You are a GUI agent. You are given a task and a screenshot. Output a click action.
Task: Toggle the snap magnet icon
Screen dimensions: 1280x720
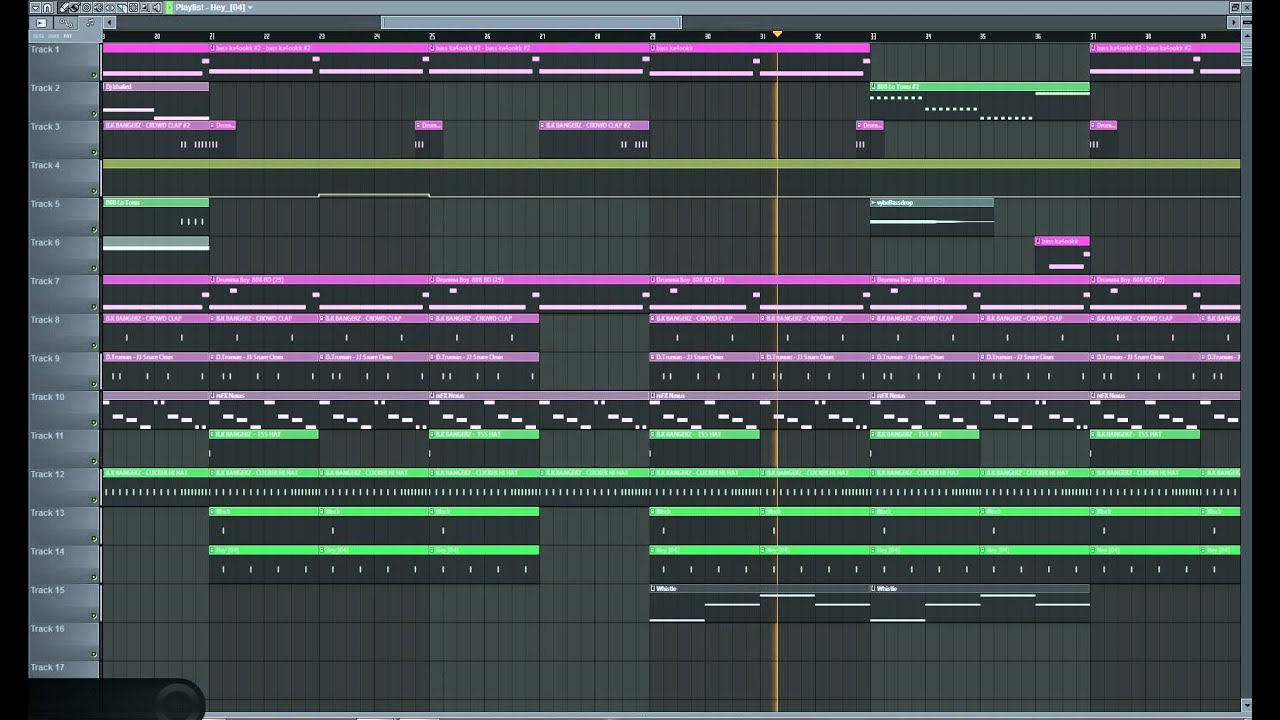point(47,7)
